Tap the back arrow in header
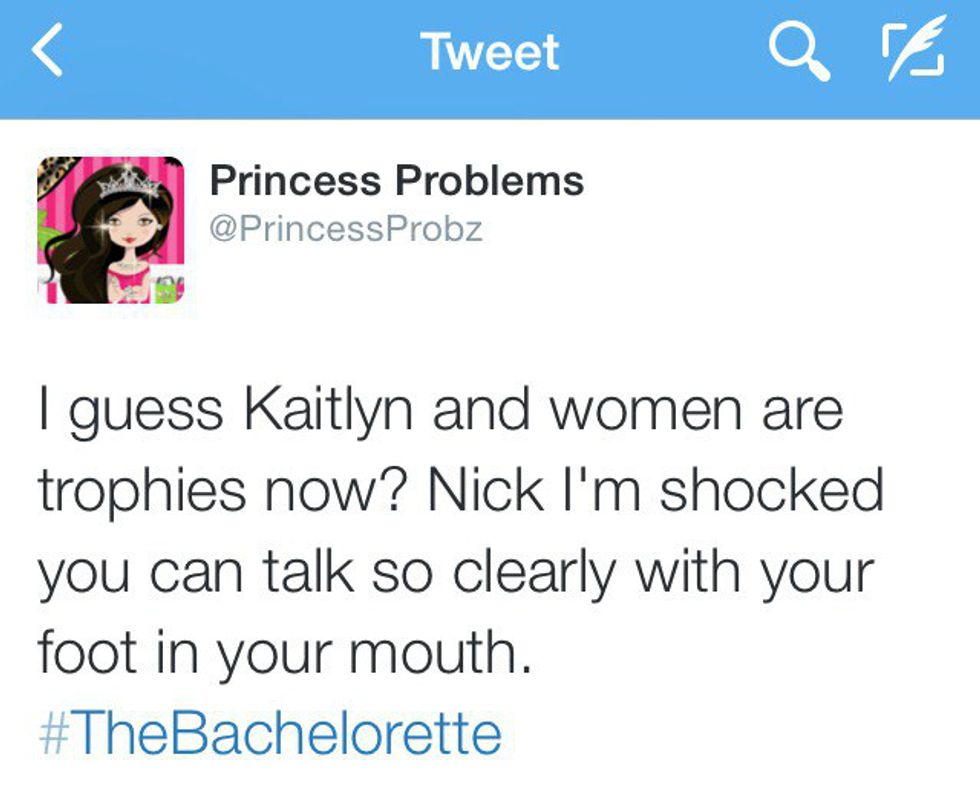 tap(48, 51)
